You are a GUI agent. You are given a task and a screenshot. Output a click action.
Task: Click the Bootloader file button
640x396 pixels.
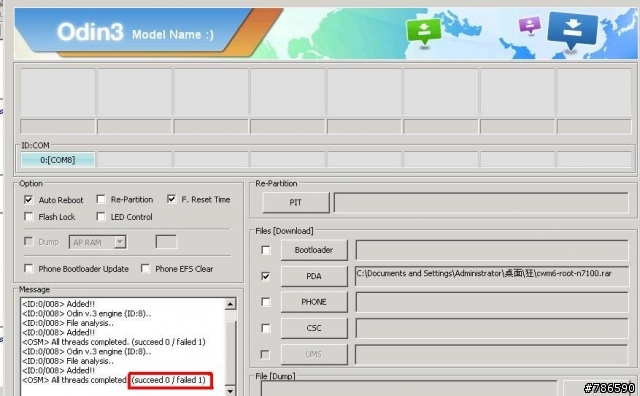pos(314,250)
